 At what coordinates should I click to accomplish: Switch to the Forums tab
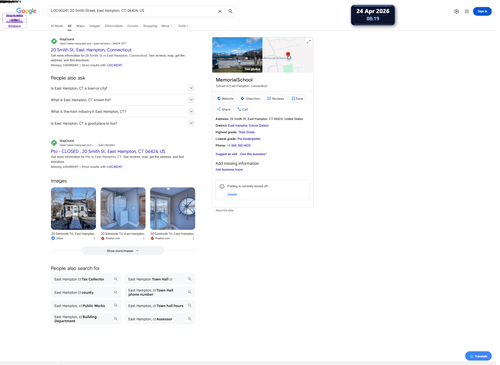coord(133,26)
